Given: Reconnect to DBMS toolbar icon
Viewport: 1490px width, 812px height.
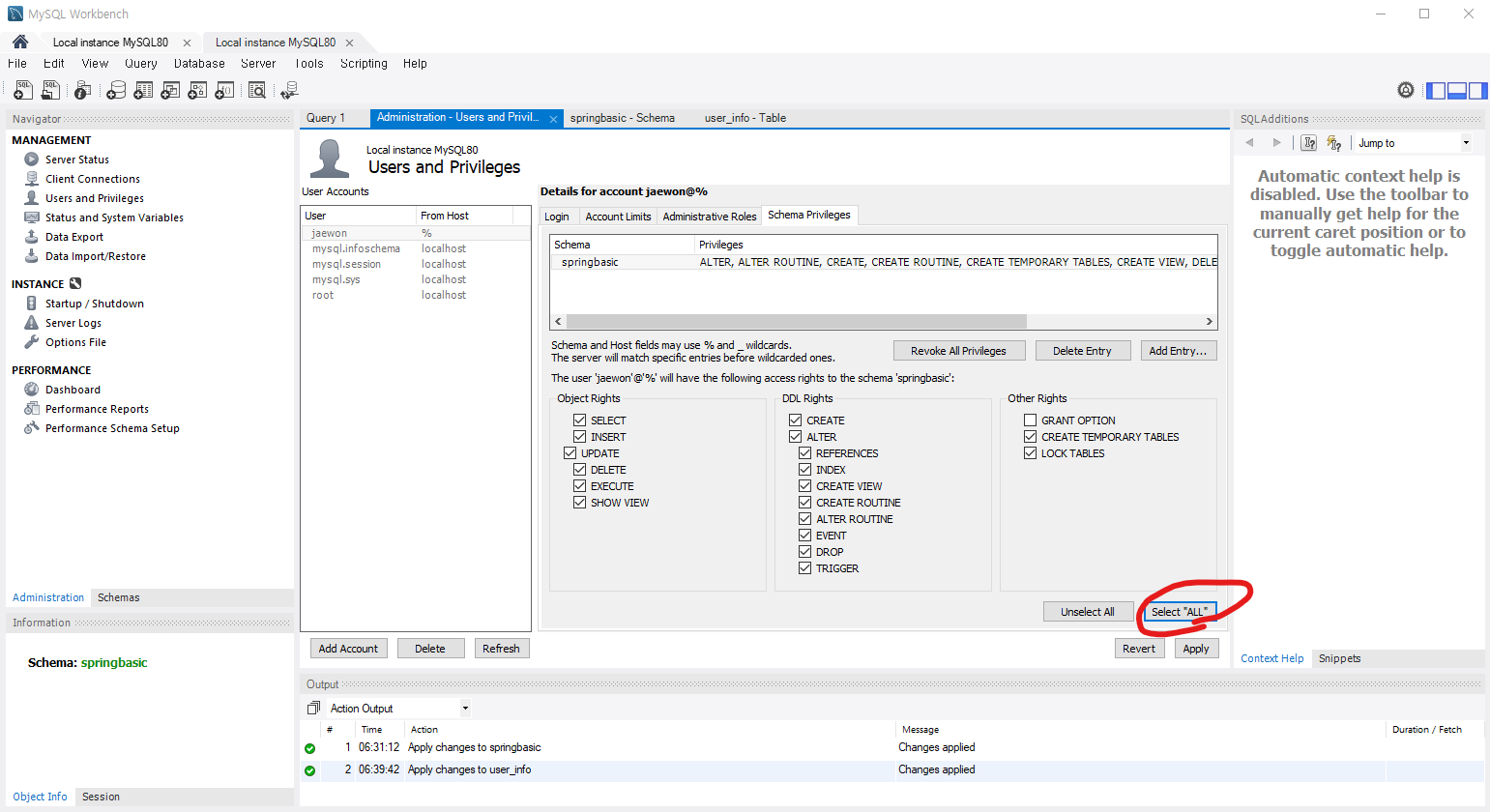Looking at the screenshot, I should point(289,90).
